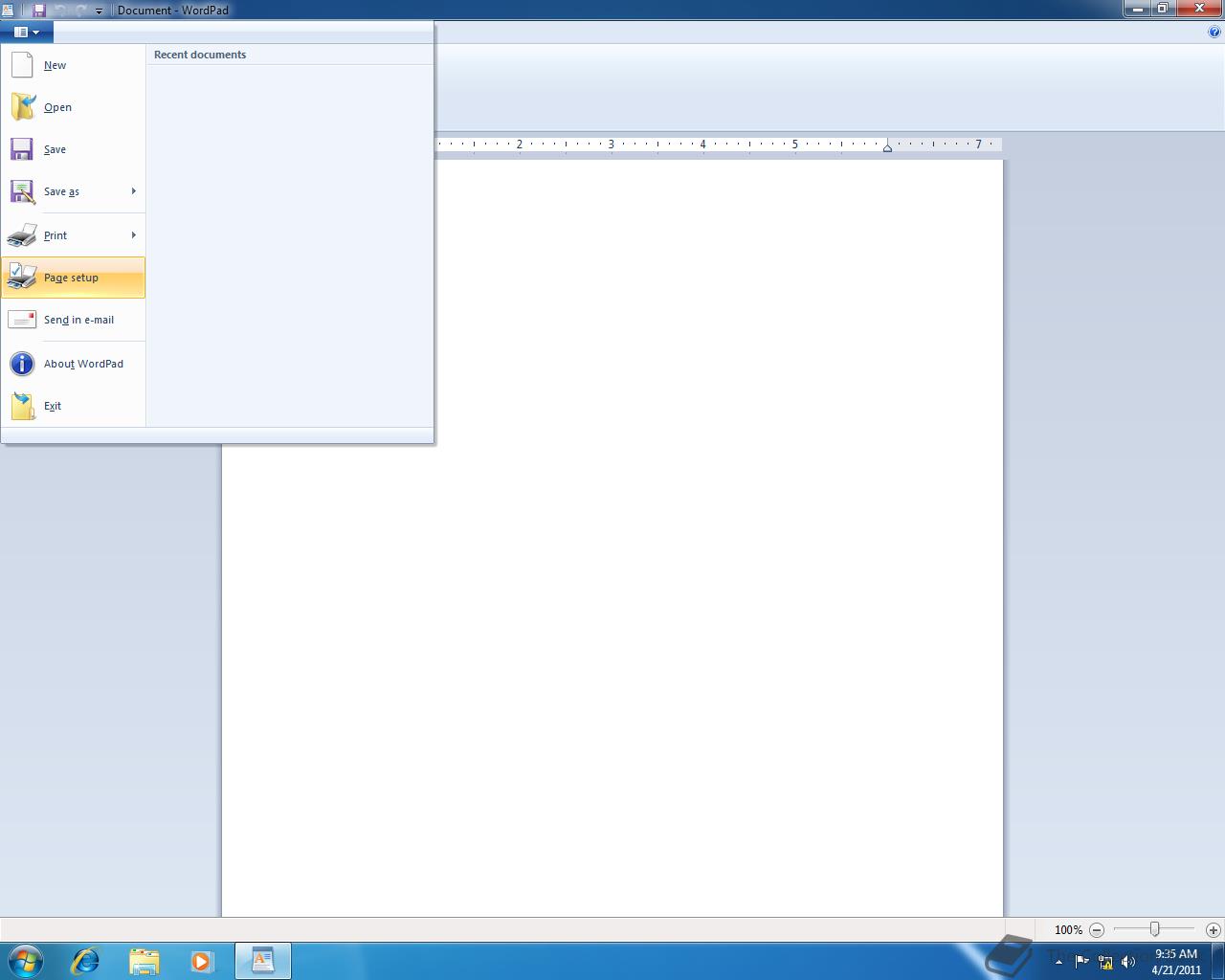Open the volume speaker tray icon
The height and width of the screenshot is (980, 1225).
pos(1128,962)
